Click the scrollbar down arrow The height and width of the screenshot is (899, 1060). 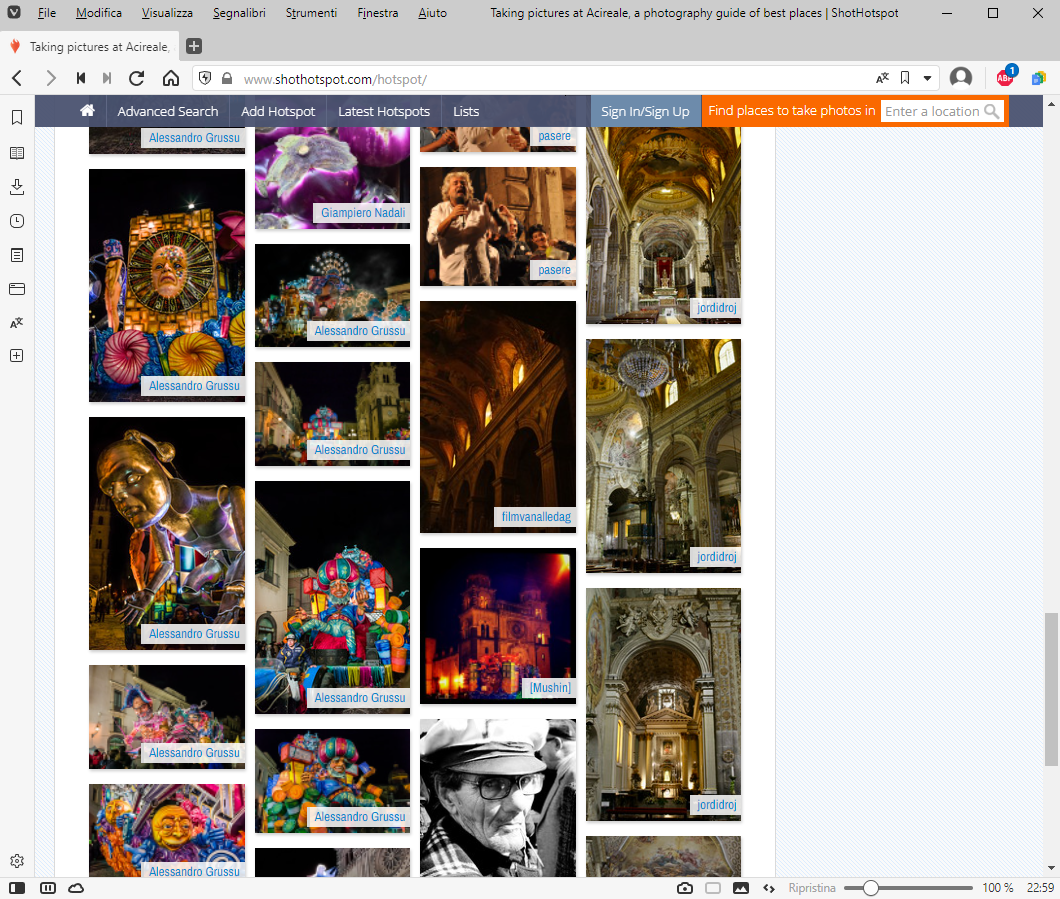[x=1051, y=868]
